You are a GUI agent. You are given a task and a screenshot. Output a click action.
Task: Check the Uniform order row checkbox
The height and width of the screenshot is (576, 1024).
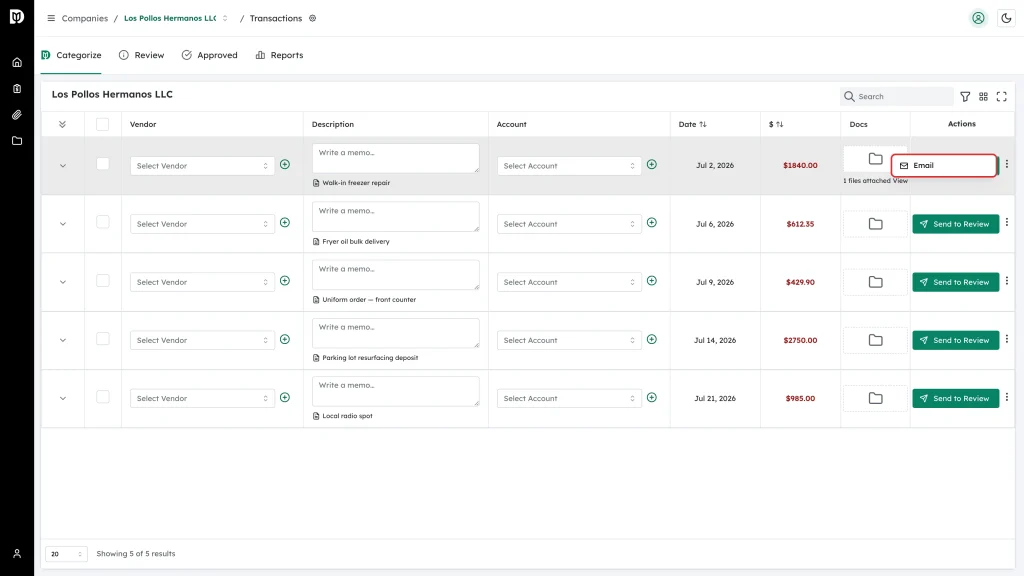(x=103, y=281)
